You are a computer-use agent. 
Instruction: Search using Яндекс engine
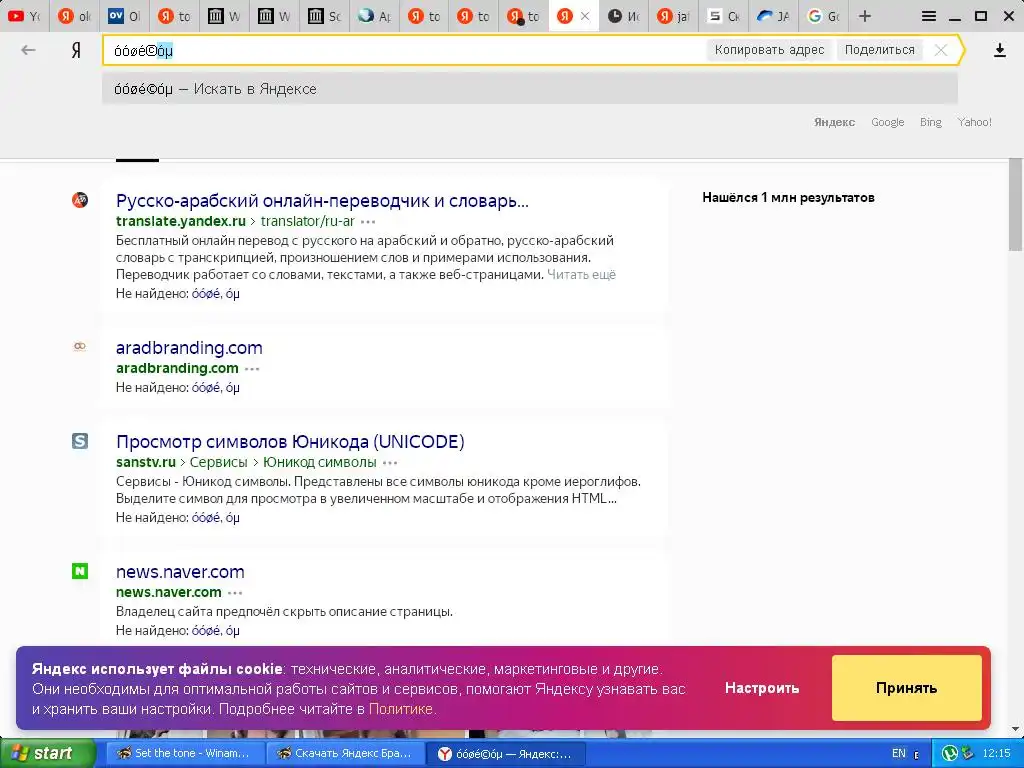click(834, 122)
